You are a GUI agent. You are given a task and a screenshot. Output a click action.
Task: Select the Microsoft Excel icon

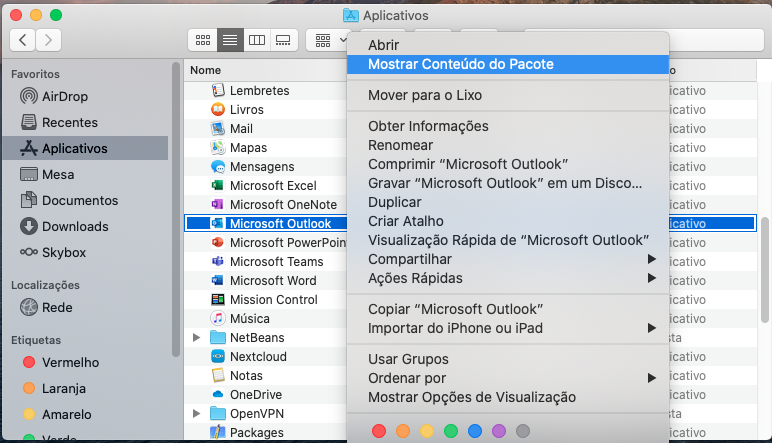218,186
